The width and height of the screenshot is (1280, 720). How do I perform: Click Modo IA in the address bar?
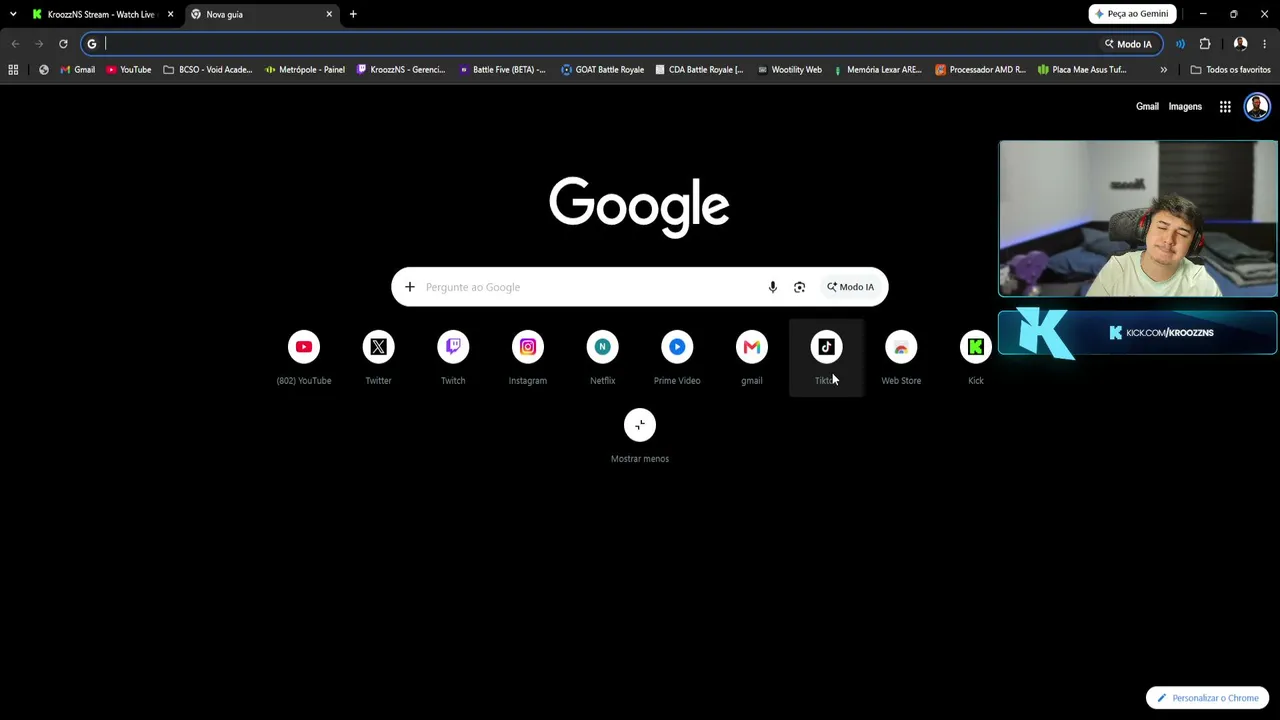[x=1128, y=44]
